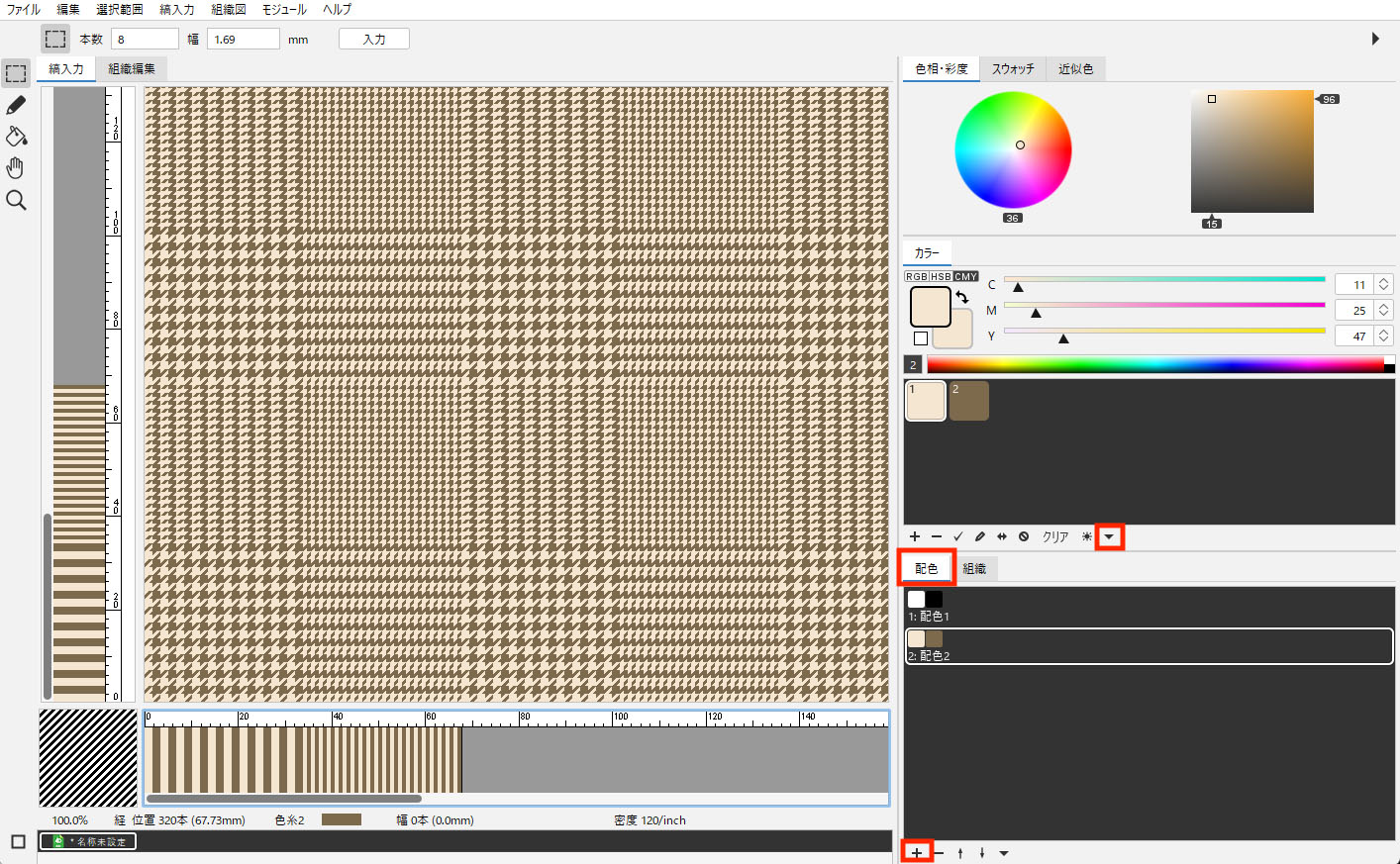Move selected color scheme up
This screenshot has height=864, width=1400.
960,853
